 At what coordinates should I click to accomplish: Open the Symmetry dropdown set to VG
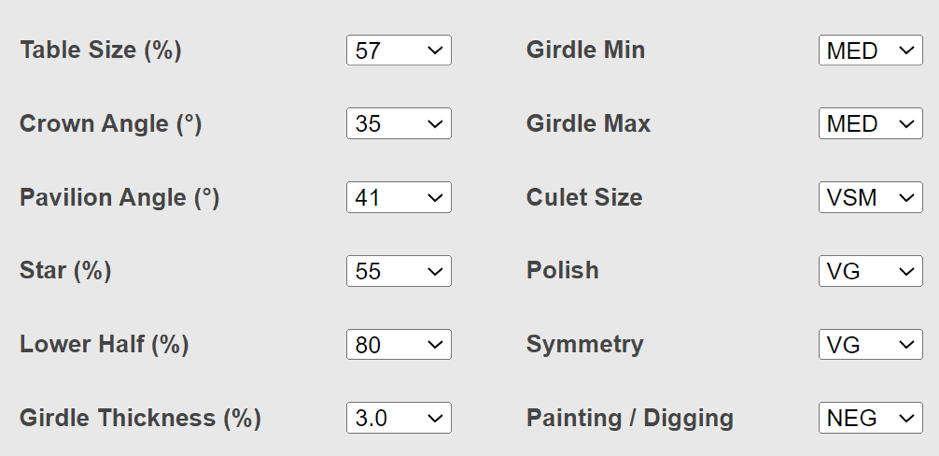871,345
